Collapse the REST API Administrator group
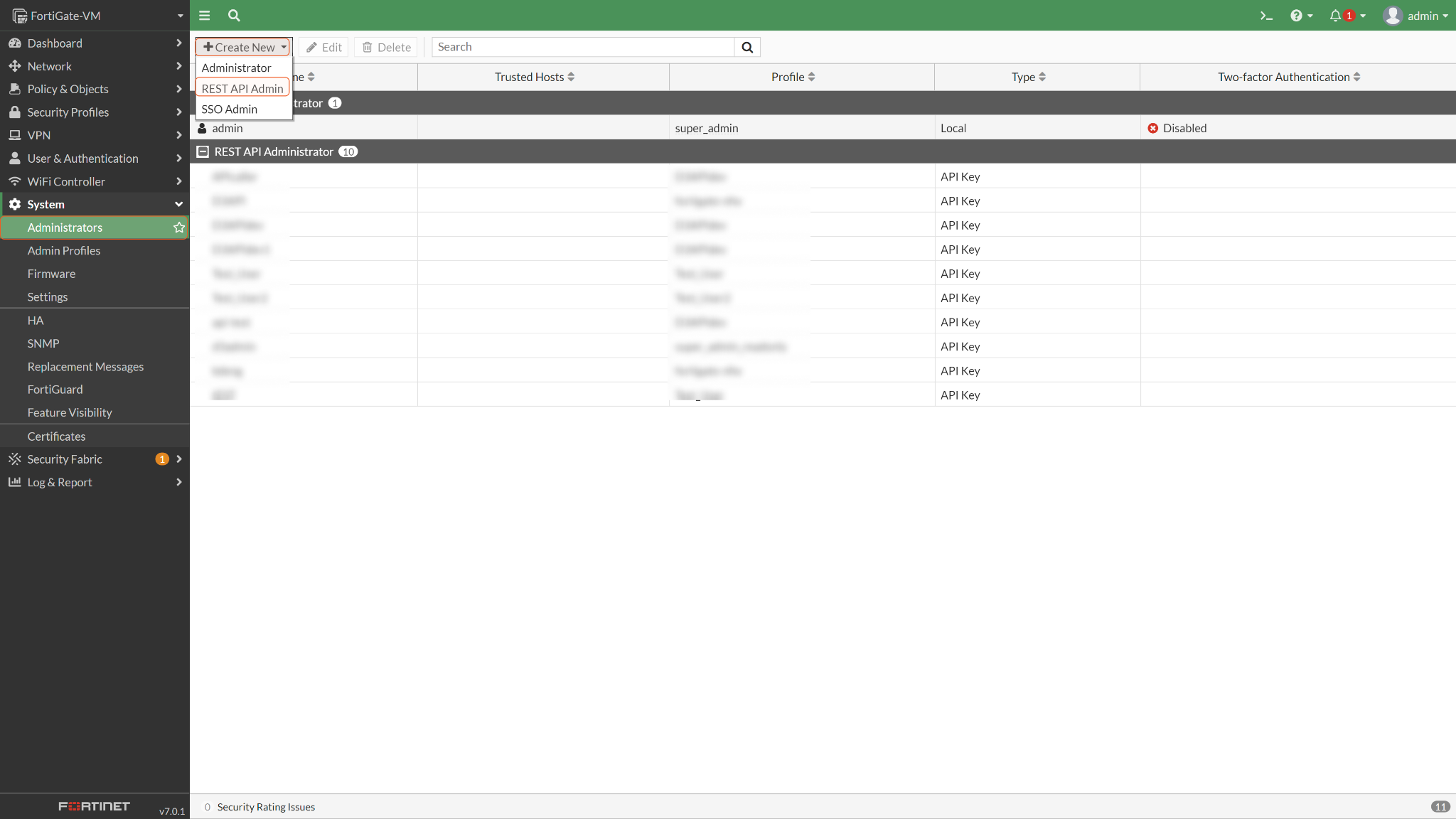 click(203, 151)
